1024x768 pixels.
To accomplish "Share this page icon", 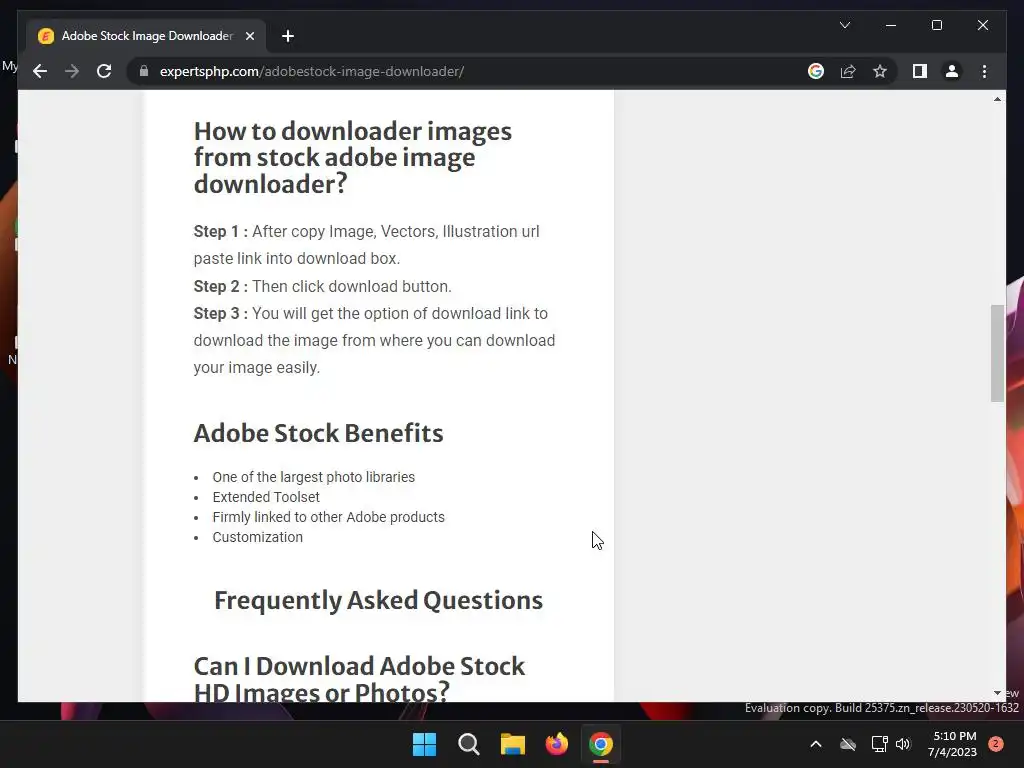I will pos(848,71).
